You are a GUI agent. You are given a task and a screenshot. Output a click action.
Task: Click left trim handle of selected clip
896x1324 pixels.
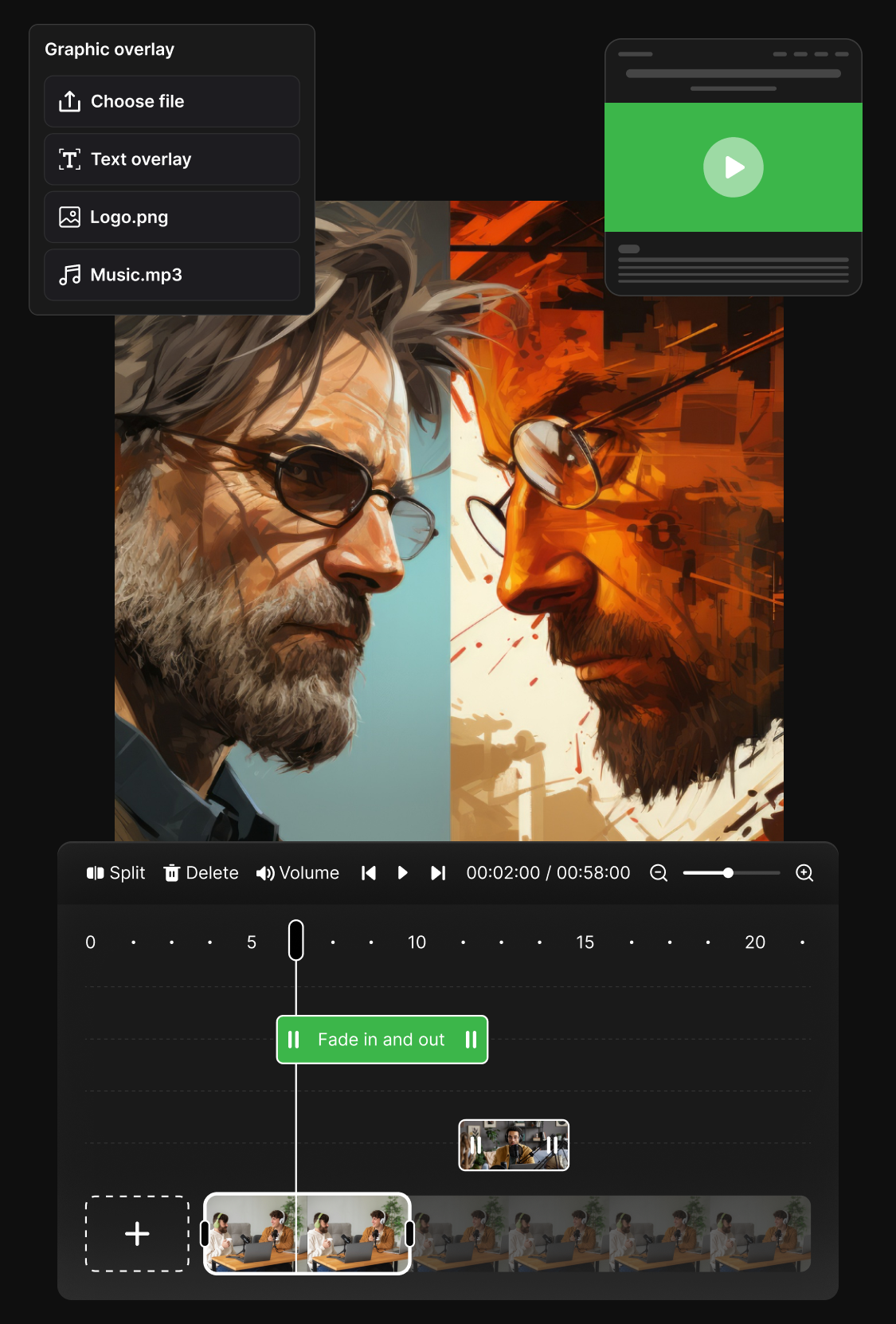205,1233
